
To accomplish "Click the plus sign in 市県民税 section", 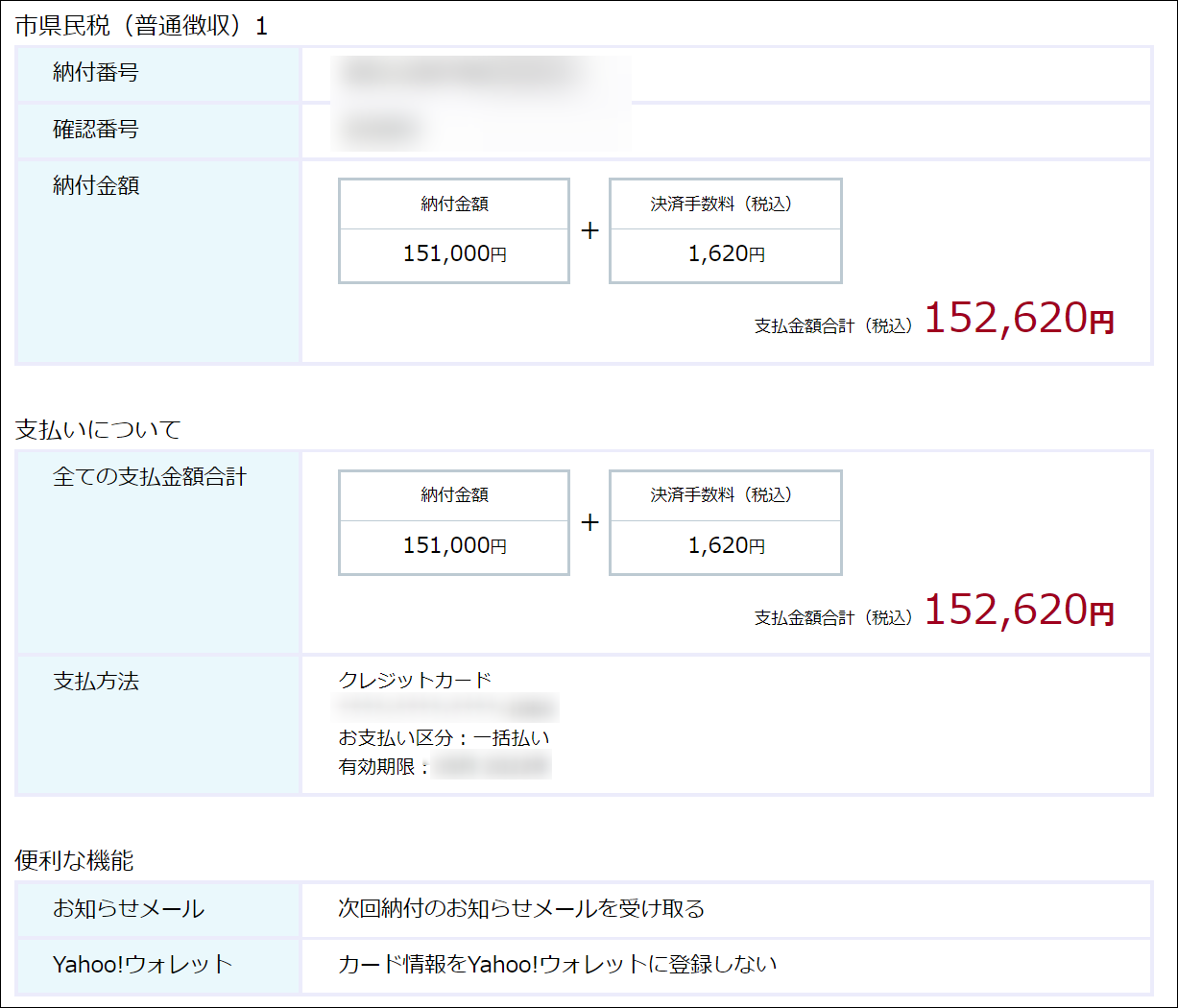I will pyautogui.click(x=589, y=231).
